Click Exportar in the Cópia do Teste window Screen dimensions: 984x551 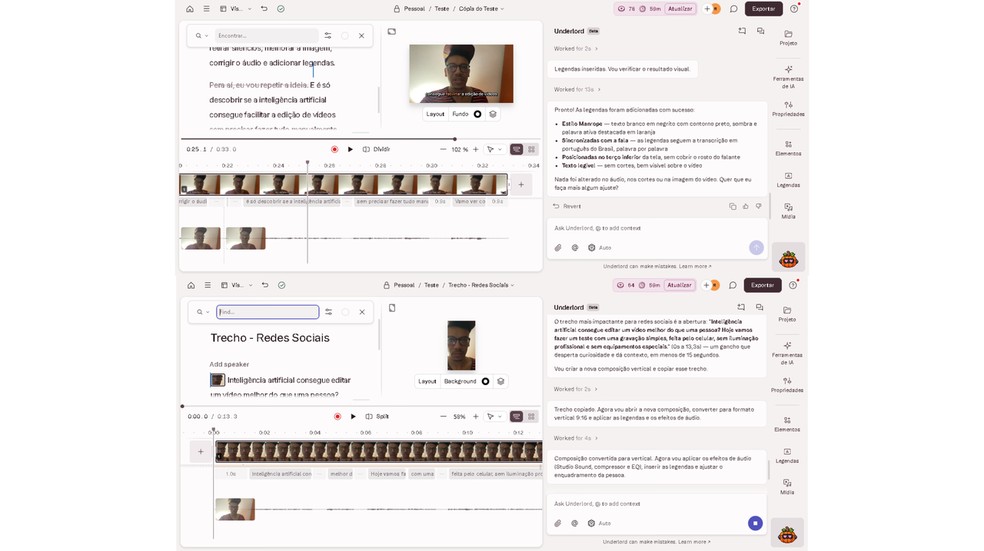click(763, 9)
